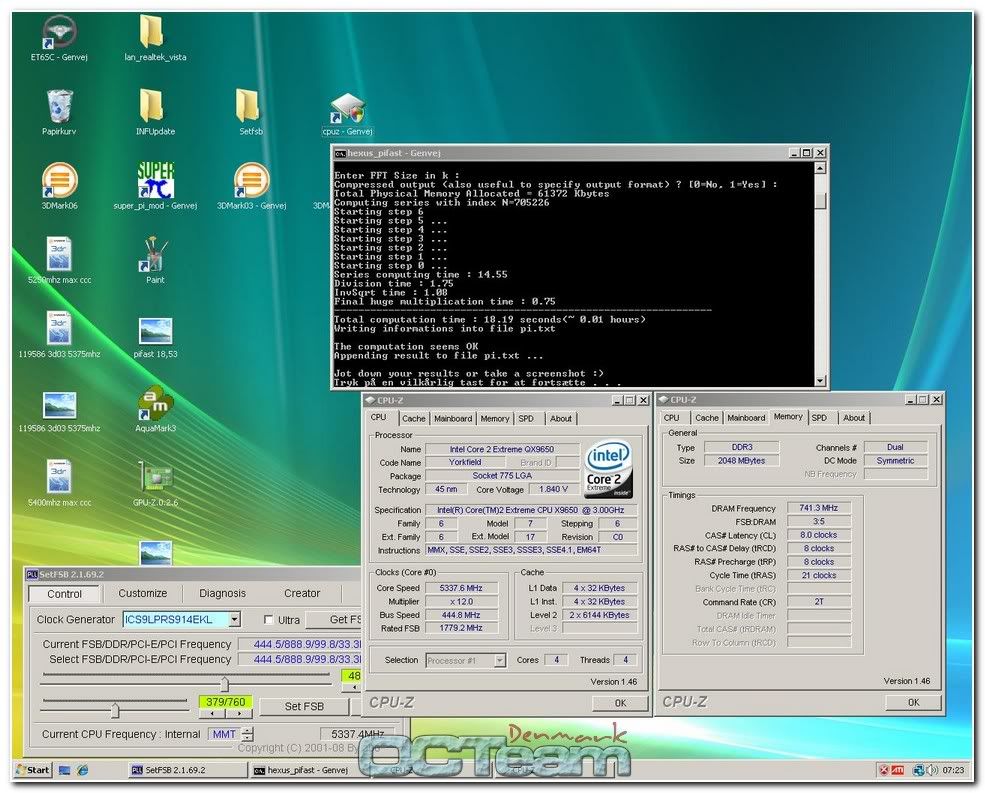The height and width of the screenshot is (793, 985).
Task: Click the hexus_pifast console title bar icon
Action: 340,153
